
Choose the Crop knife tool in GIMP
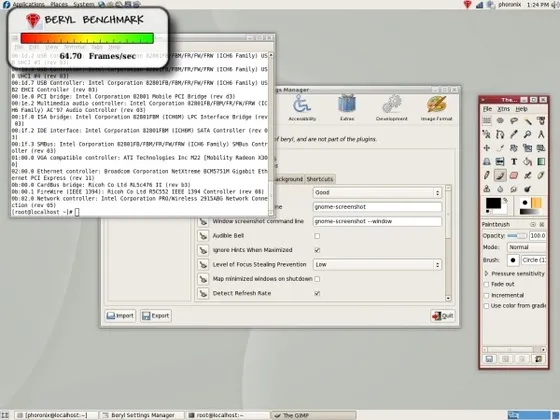(500, 148)
